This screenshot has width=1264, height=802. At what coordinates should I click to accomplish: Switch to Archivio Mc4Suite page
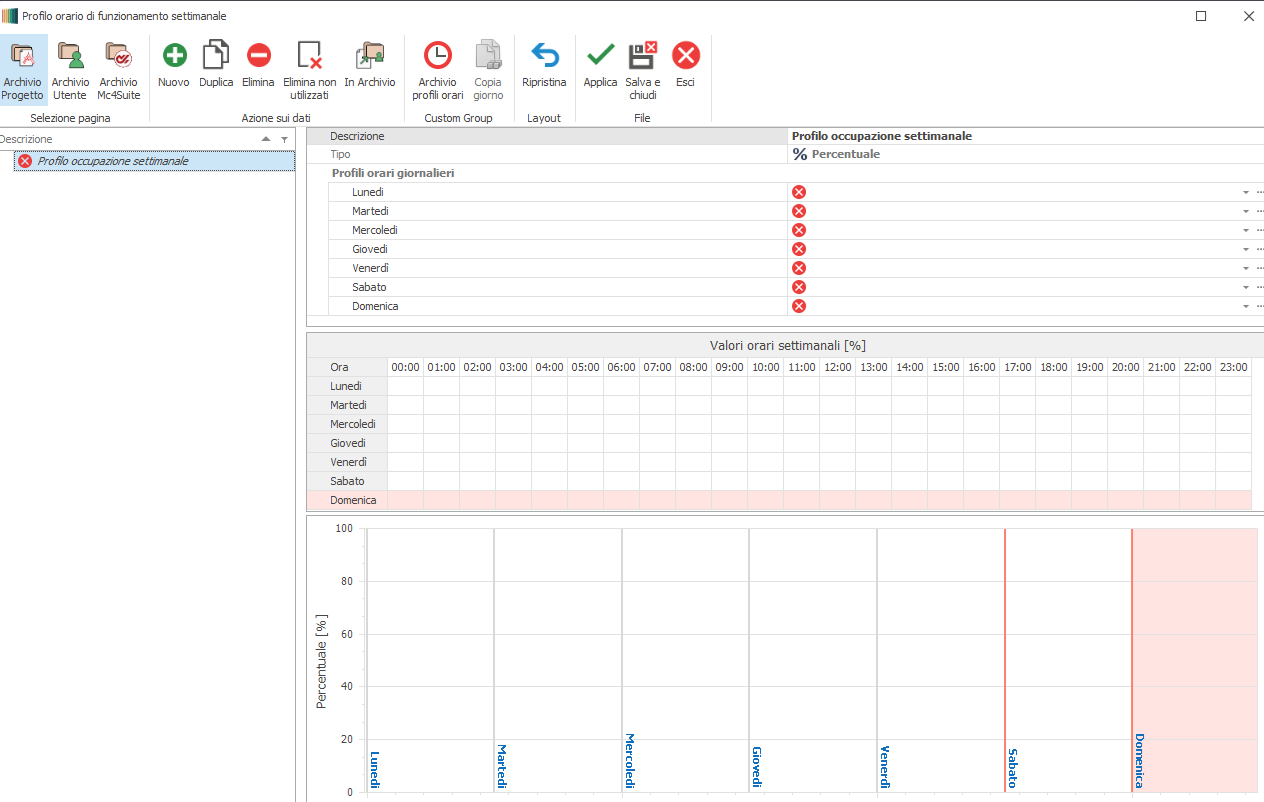click(x=118, y=56)
